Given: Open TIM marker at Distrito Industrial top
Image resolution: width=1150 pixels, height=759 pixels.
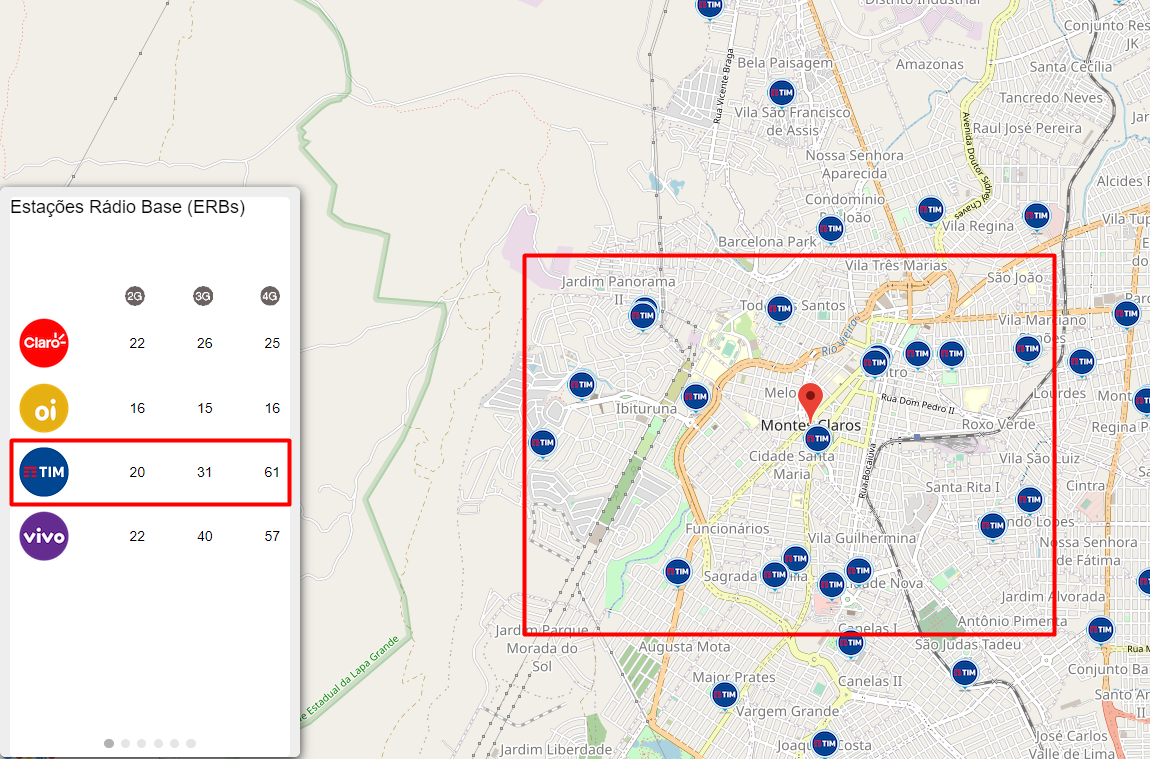Looking at the screenshot, I should [x=709, y=7].
